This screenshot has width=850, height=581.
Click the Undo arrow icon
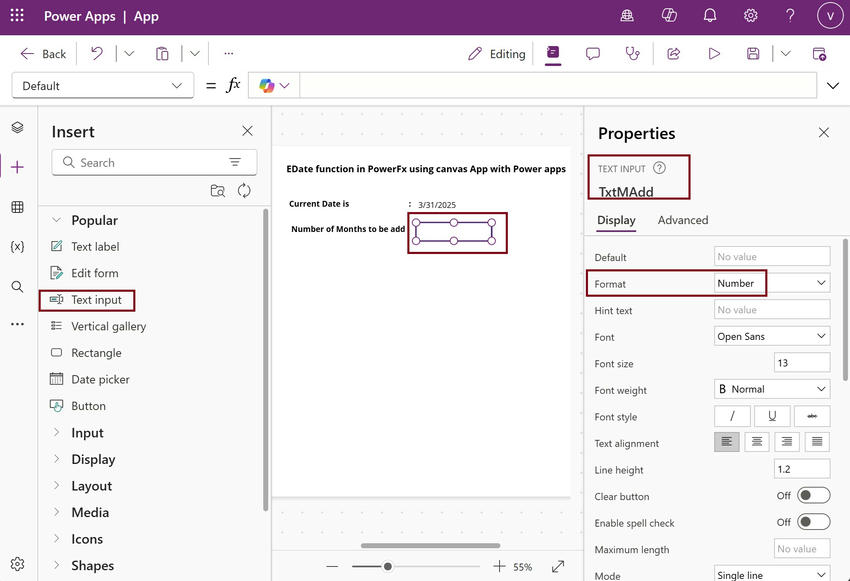(96, 53)
